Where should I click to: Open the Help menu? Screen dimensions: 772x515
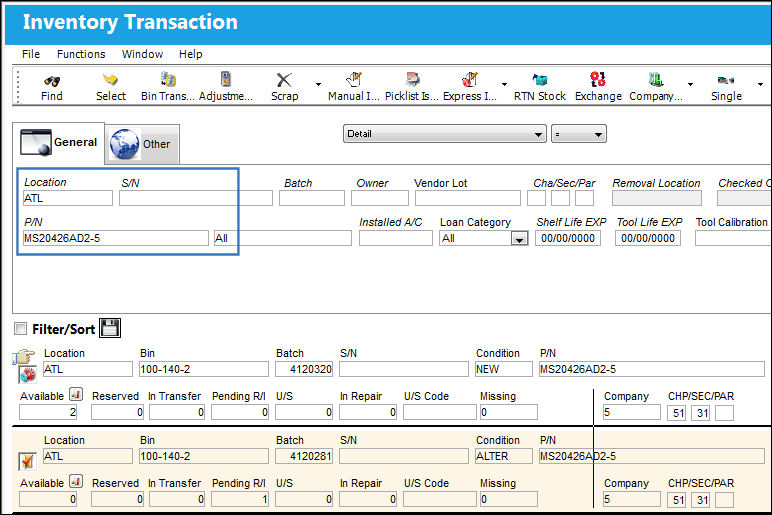click(x=191, y=54)
